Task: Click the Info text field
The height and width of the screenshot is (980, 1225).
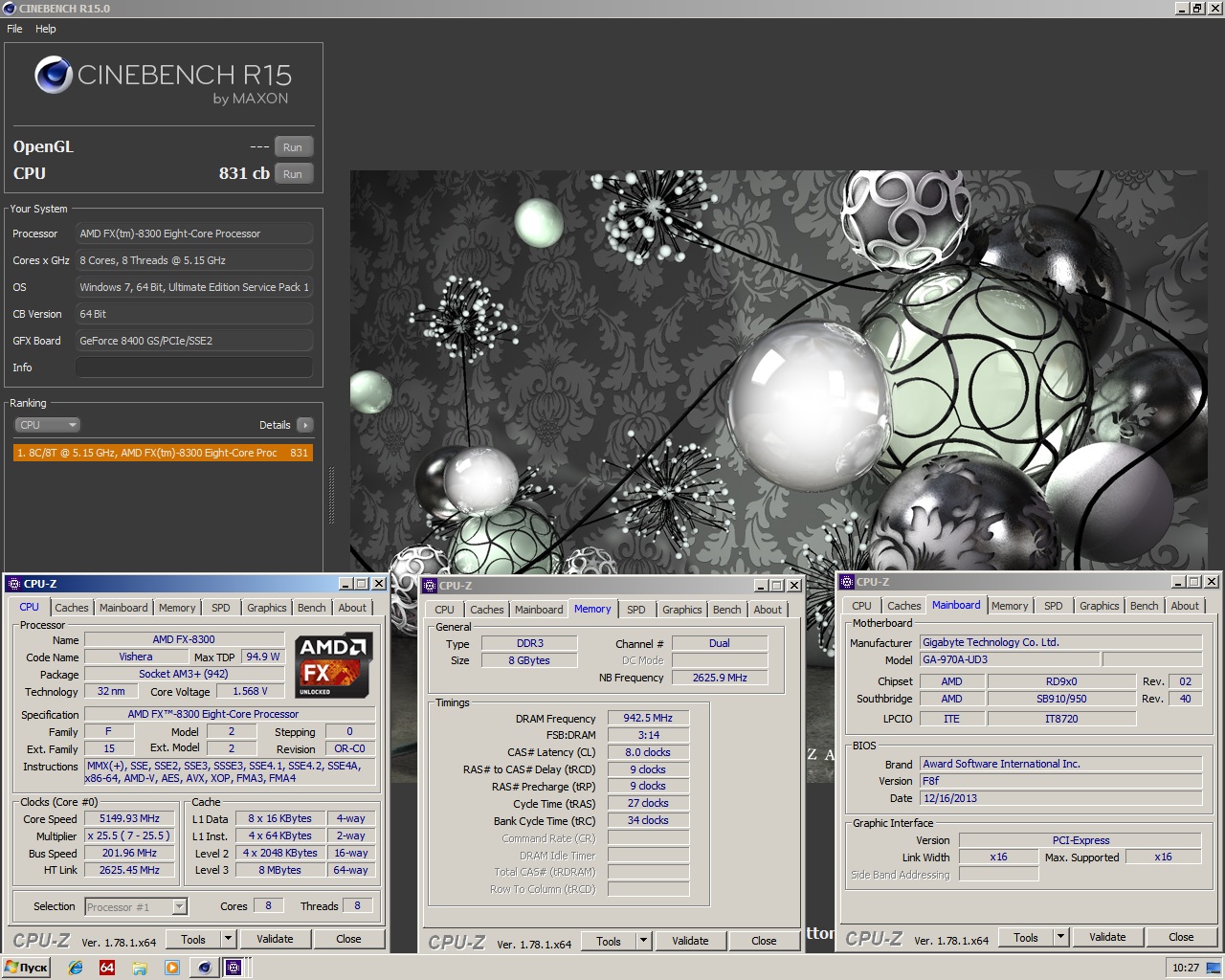Action: (194, 367)
